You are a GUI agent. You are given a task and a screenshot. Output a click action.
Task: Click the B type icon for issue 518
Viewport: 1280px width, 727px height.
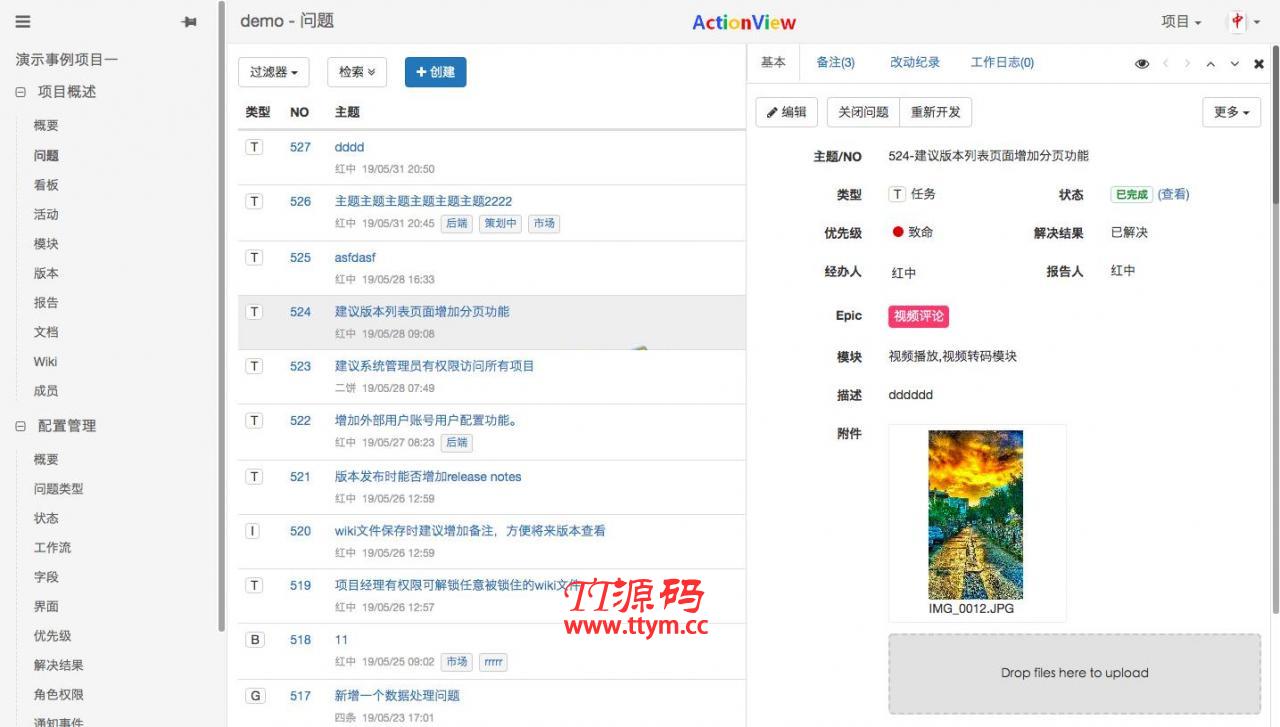255,639
